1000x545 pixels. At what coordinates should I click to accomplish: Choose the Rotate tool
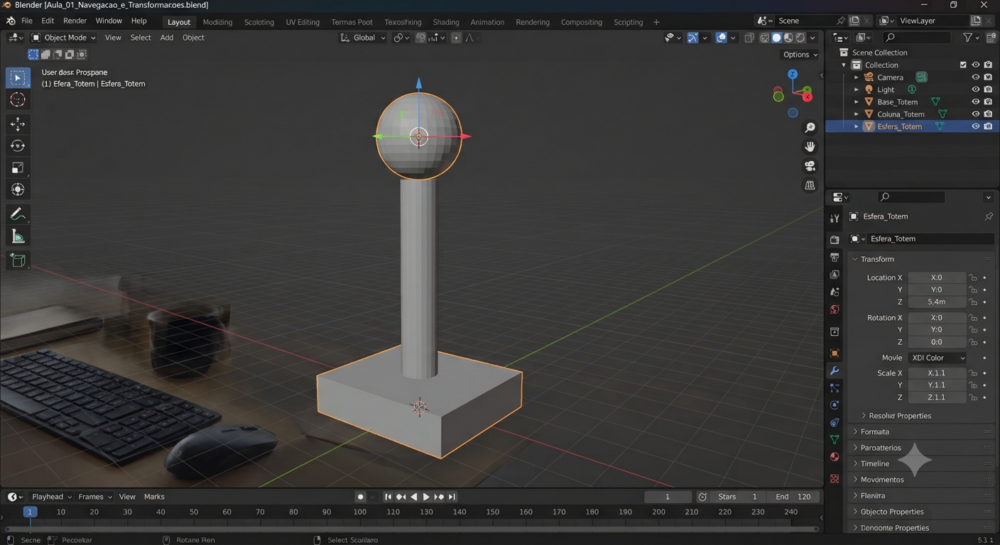point(18,146)
